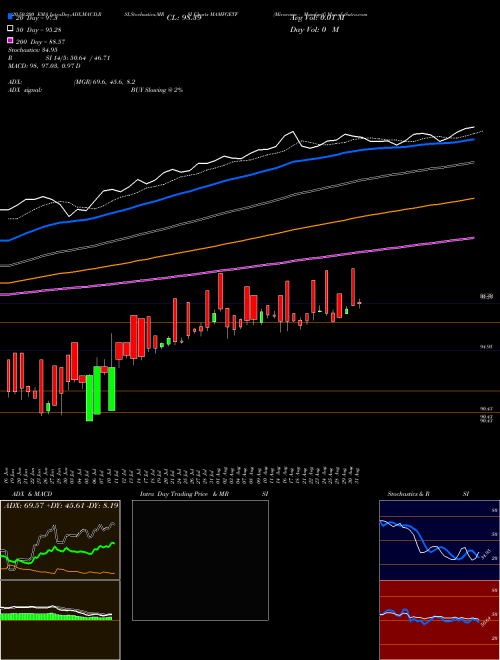Select the 'MACD: 98, 97.03, 0.97 D' line
The image size is (500, 660).
(44, 66)
